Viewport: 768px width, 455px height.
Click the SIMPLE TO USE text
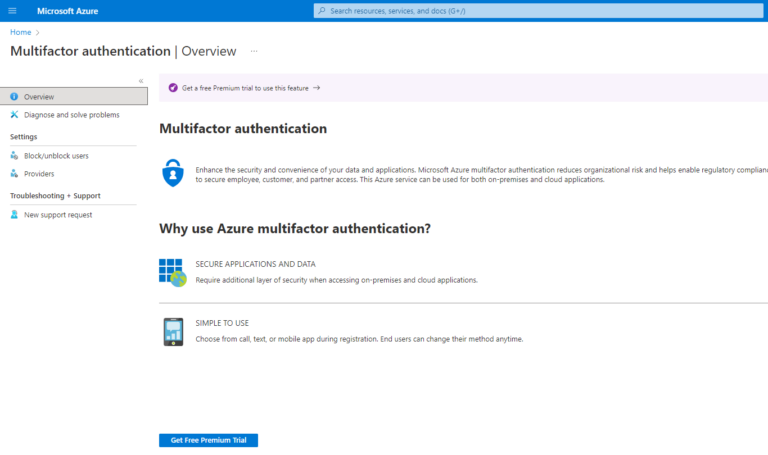click(x=222, y=323)
